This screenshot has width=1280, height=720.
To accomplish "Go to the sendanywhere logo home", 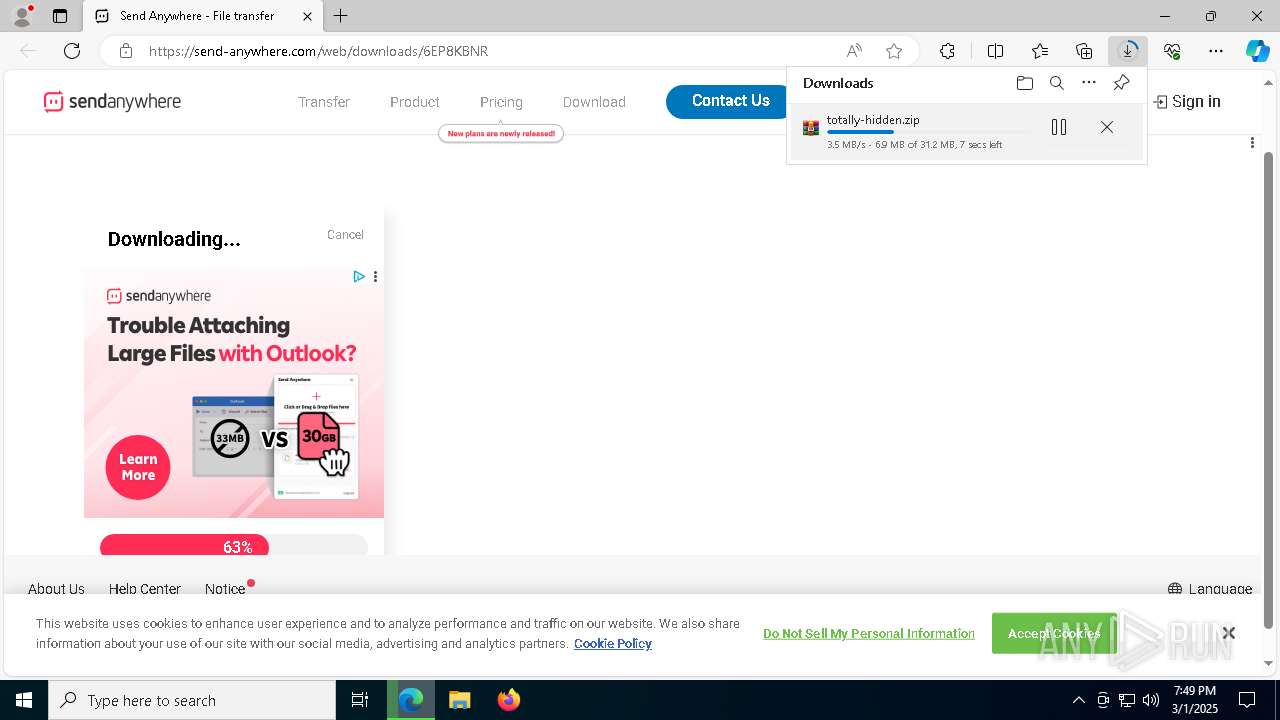I will (x=112, y=101).
